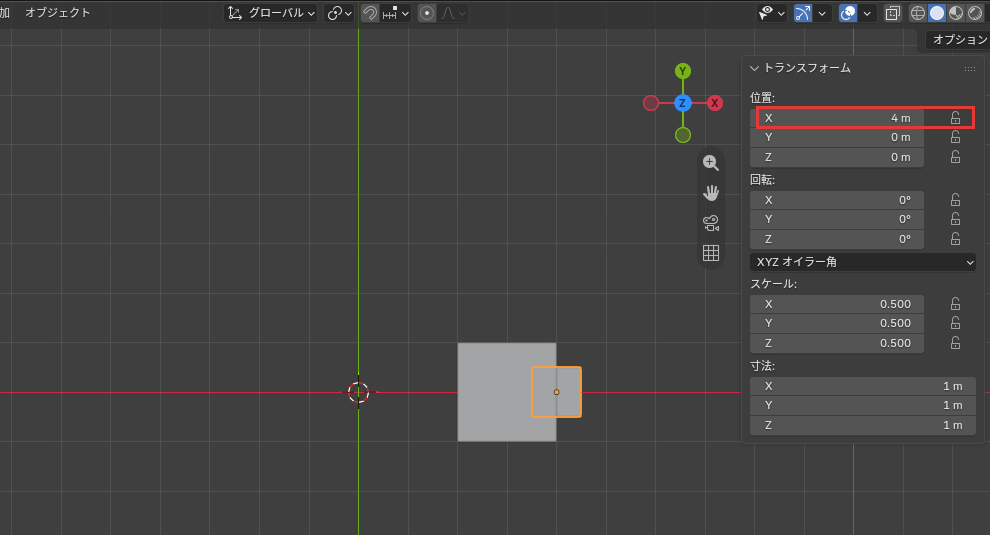Toggle snapping magnet icon
Image resolution: width=990 pixels, height=535 pixels.
point(370,13)
